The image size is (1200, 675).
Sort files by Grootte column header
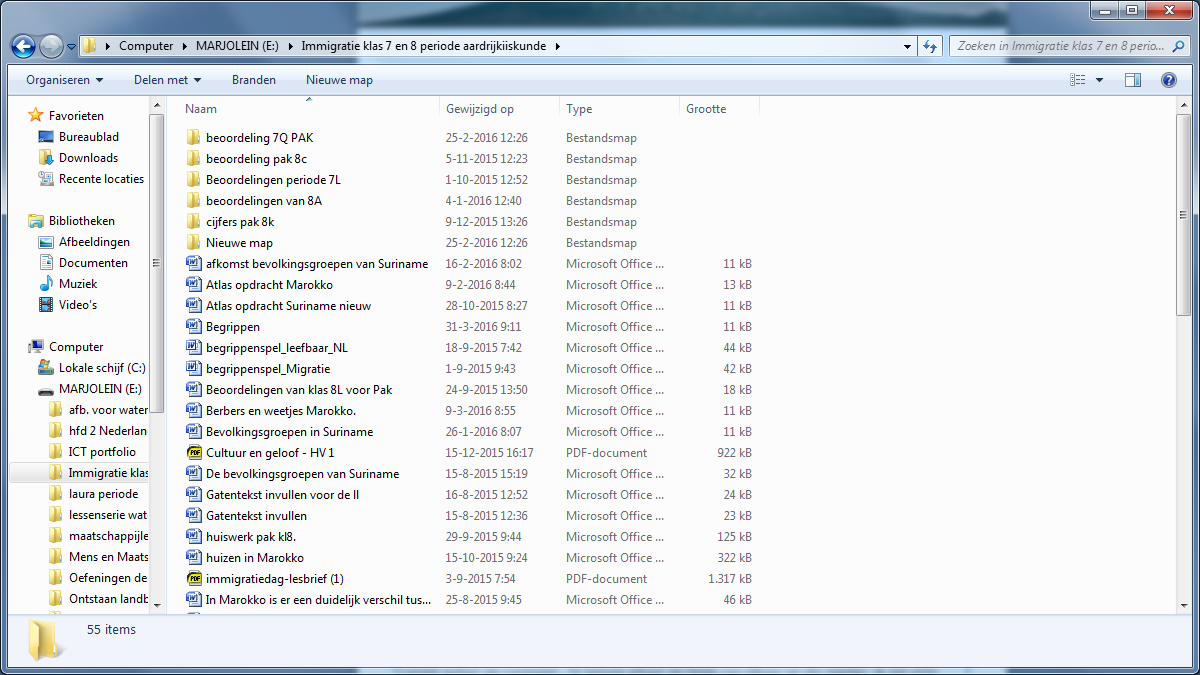706,109
